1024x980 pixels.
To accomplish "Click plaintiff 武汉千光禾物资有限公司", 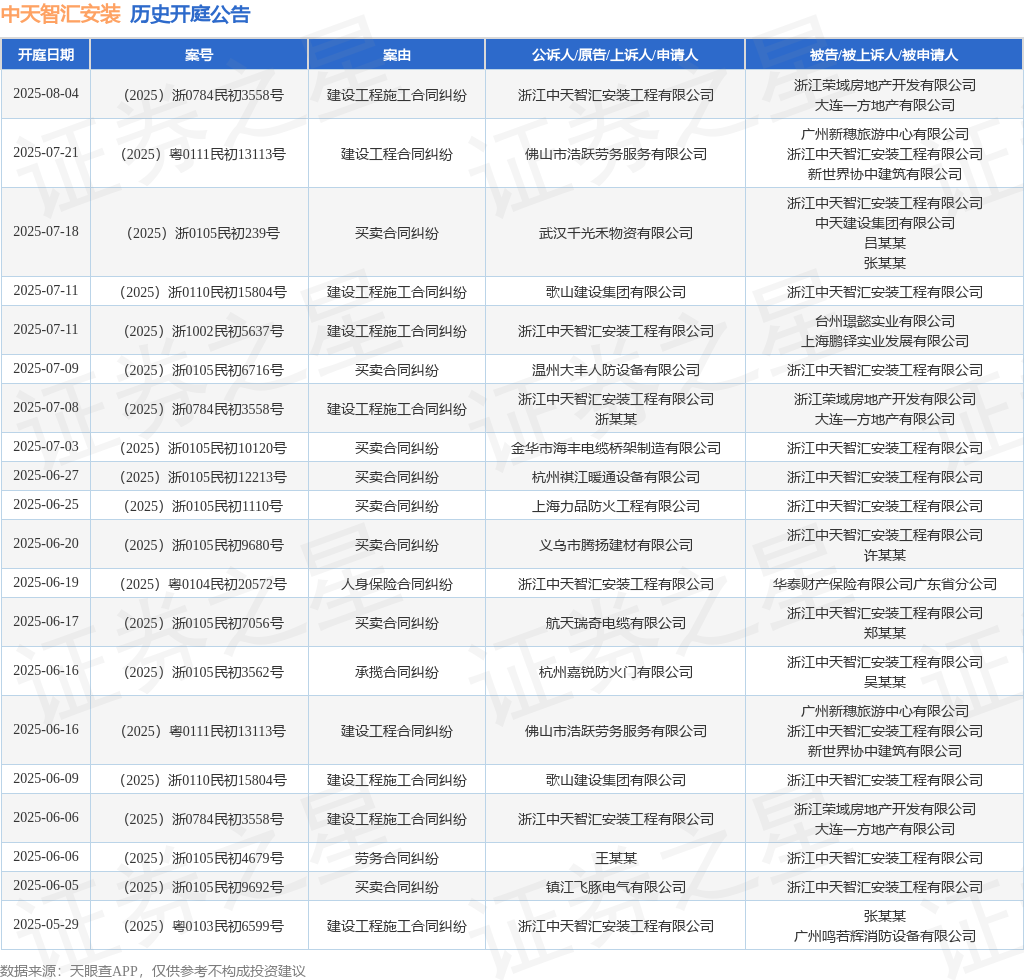I will (615, 233).
